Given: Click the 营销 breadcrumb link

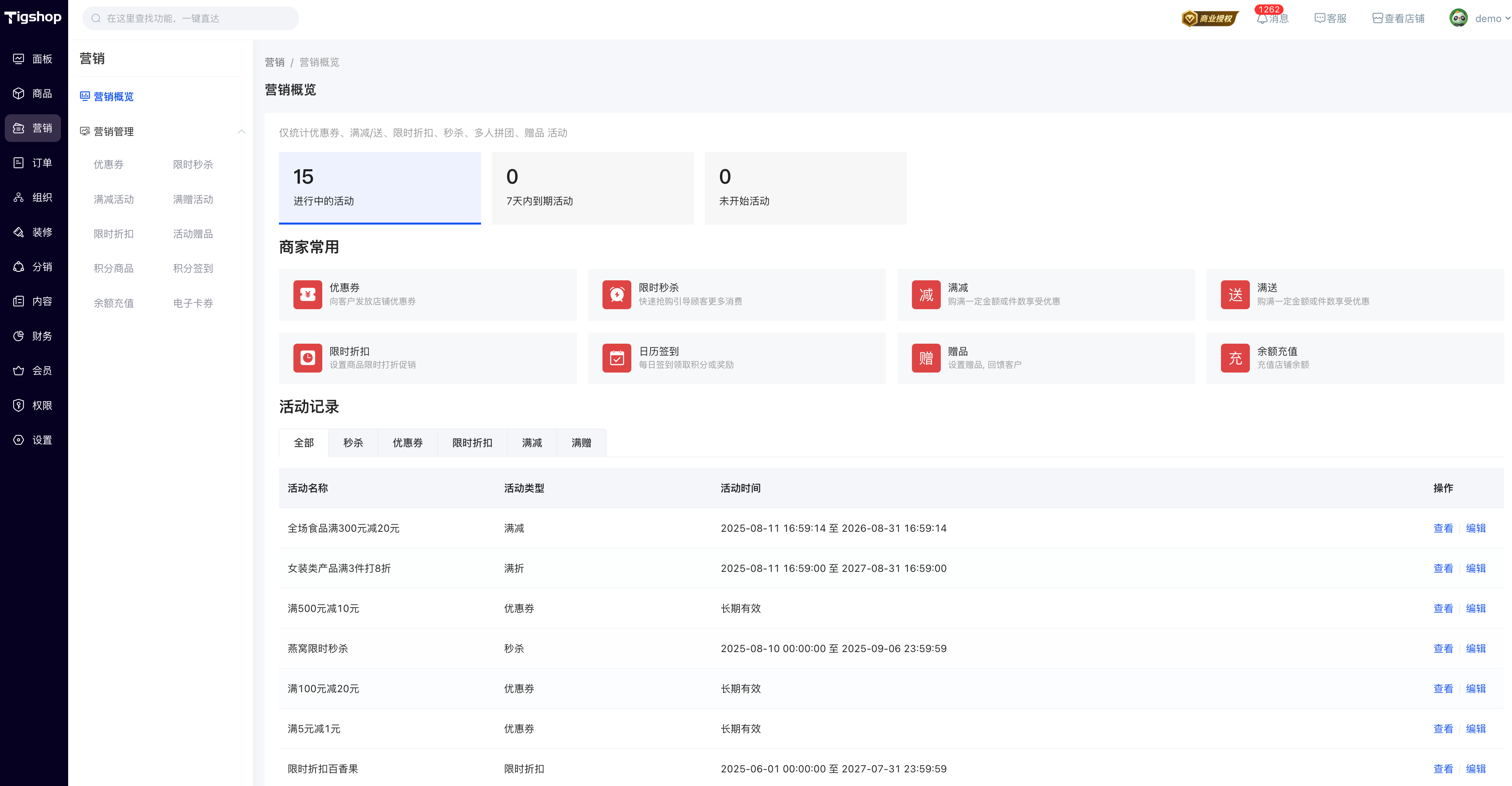Looking at the screenshot, I should click(275, 62).
